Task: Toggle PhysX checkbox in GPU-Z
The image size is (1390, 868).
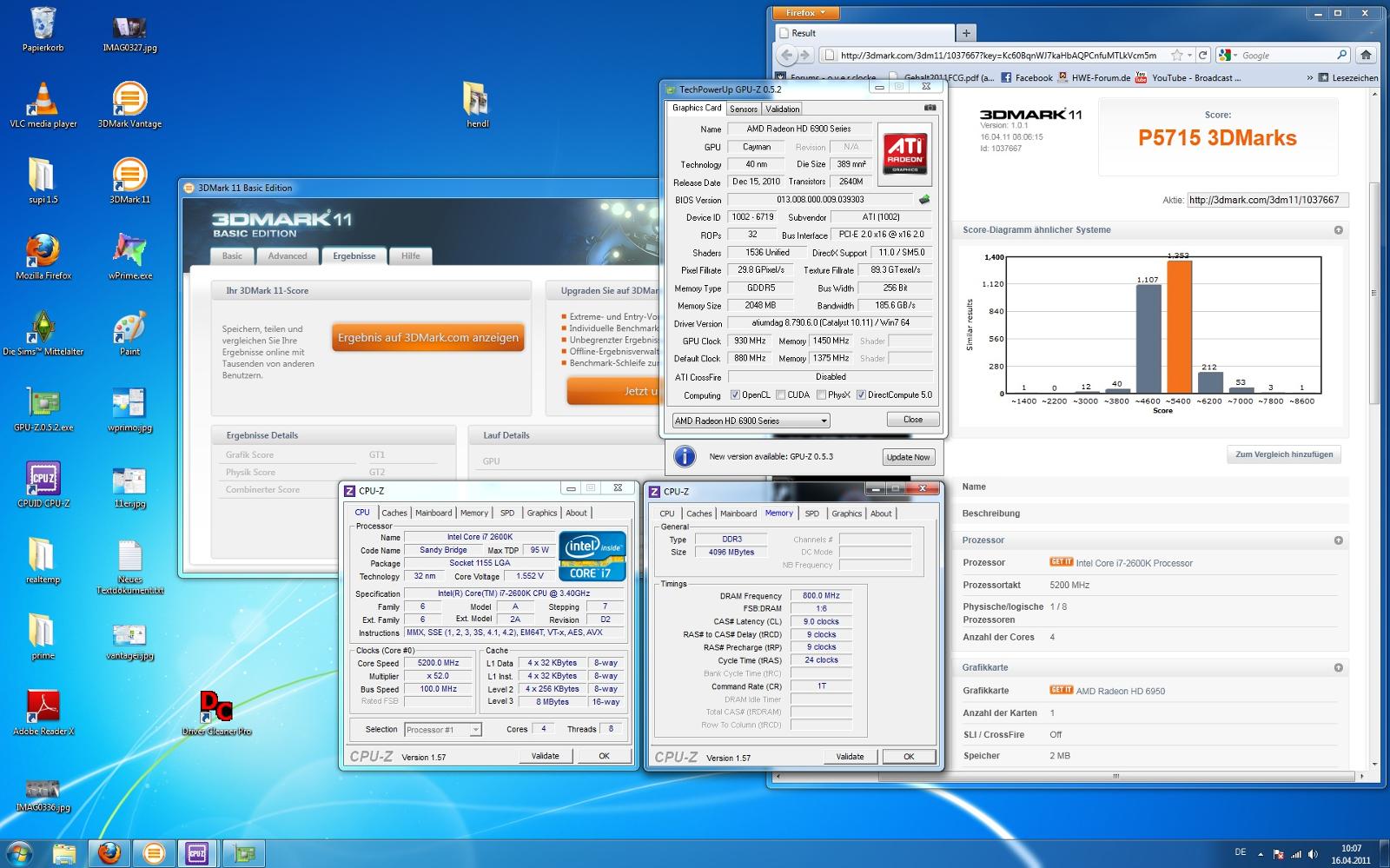Action: click(821, 395)
